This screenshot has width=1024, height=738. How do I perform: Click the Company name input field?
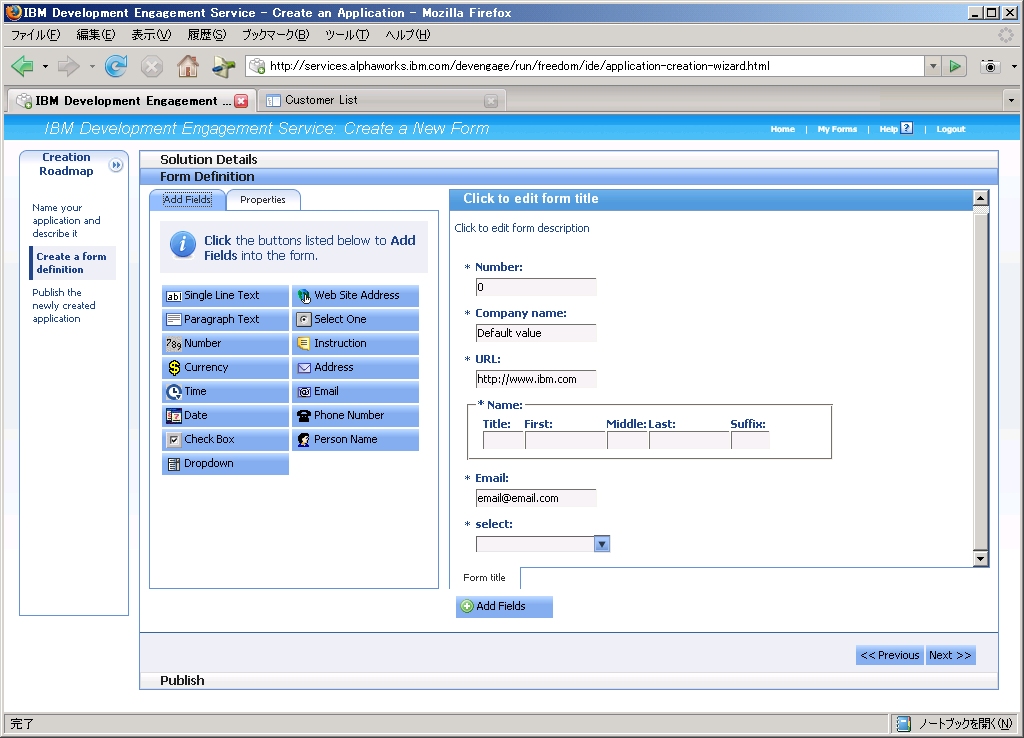point(536,333)
